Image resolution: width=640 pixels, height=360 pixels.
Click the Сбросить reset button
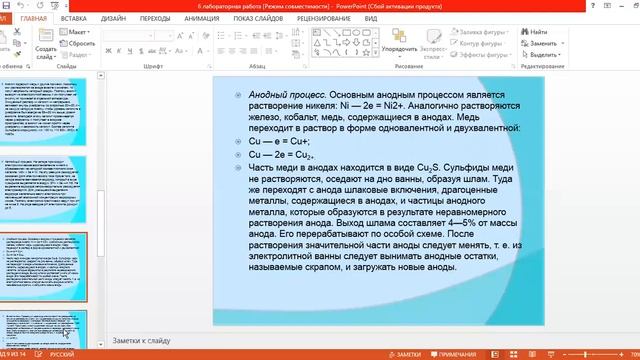click(x=77, y=43)
